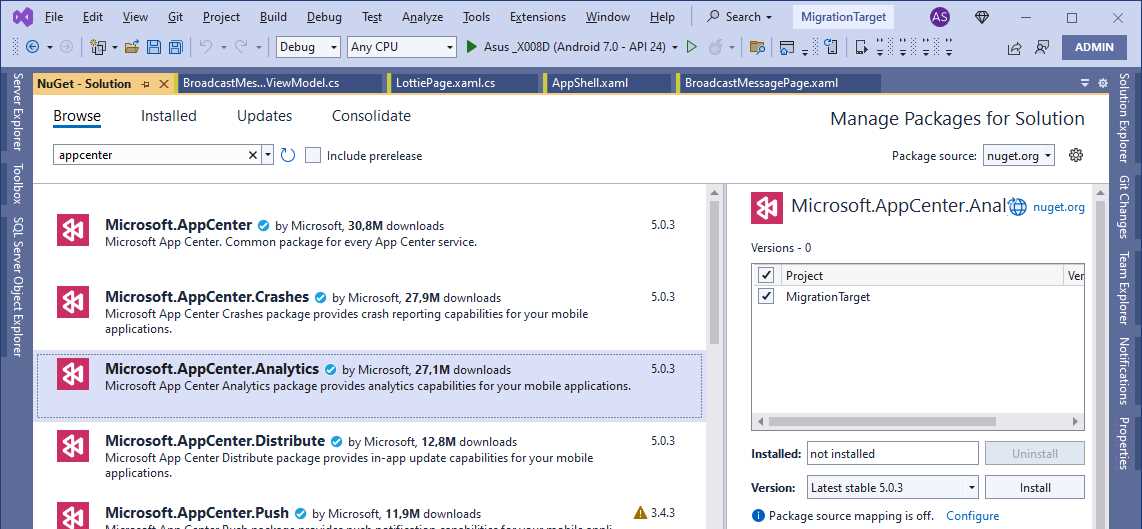This screenshot has width=1142, height=529.
Task: Open the nuget.org link
Action: click(1059, 207)
